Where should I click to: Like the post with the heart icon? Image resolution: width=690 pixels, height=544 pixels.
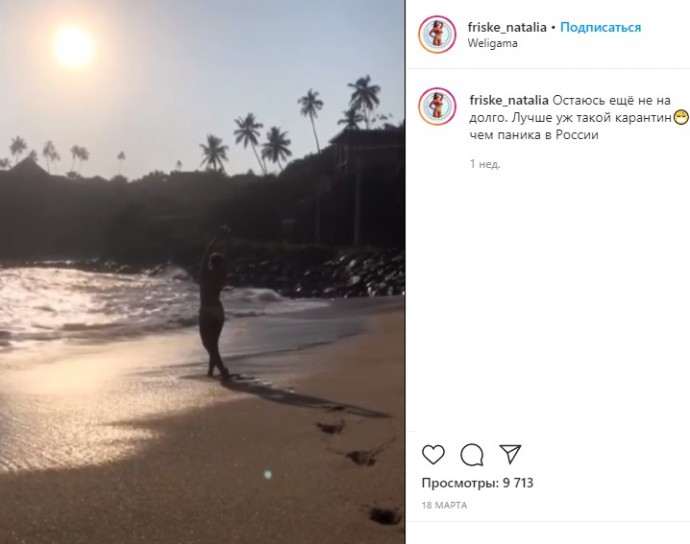pyautogui.click(x=433, y=454)
